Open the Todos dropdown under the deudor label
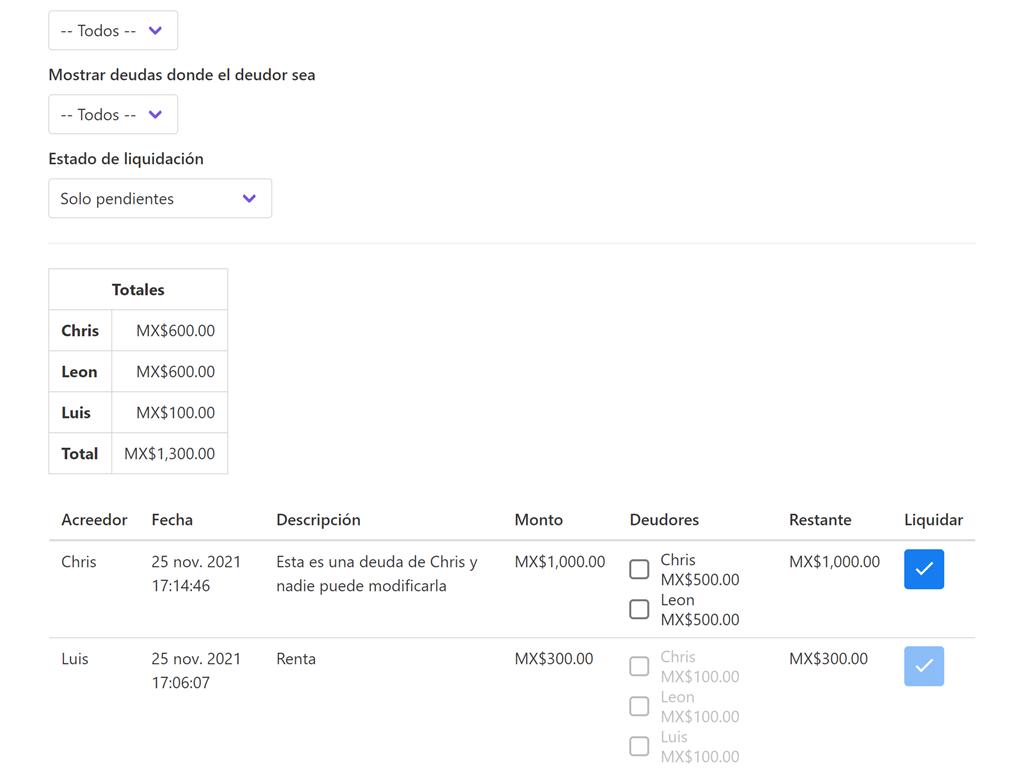The height and width of the screenshot is (768, 1024). (x=113, y=115)
